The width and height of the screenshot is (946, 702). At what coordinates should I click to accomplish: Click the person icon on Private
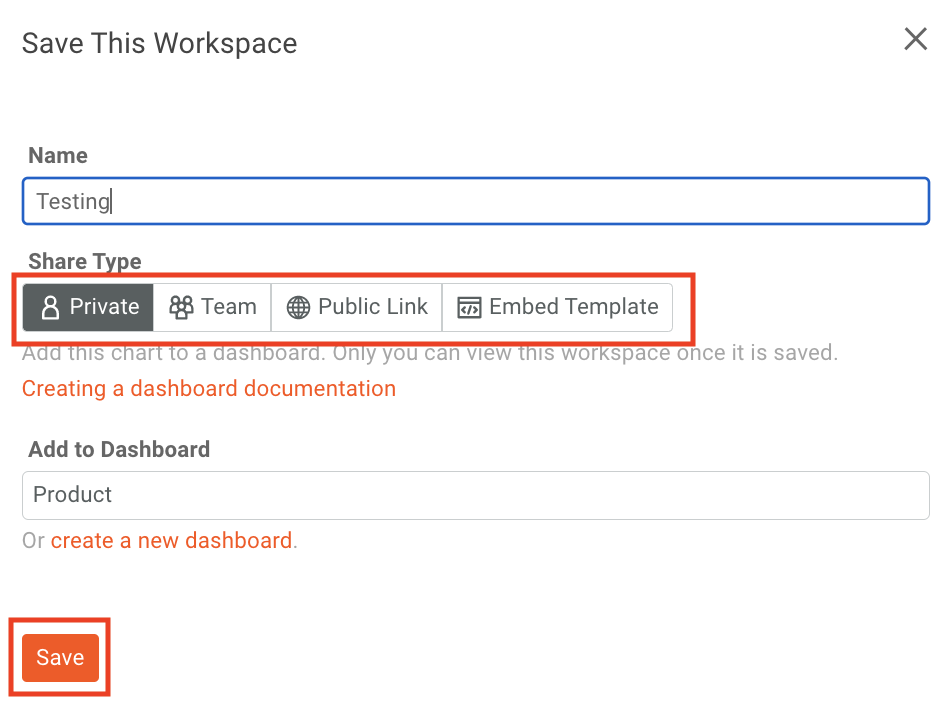pos(50,308)
